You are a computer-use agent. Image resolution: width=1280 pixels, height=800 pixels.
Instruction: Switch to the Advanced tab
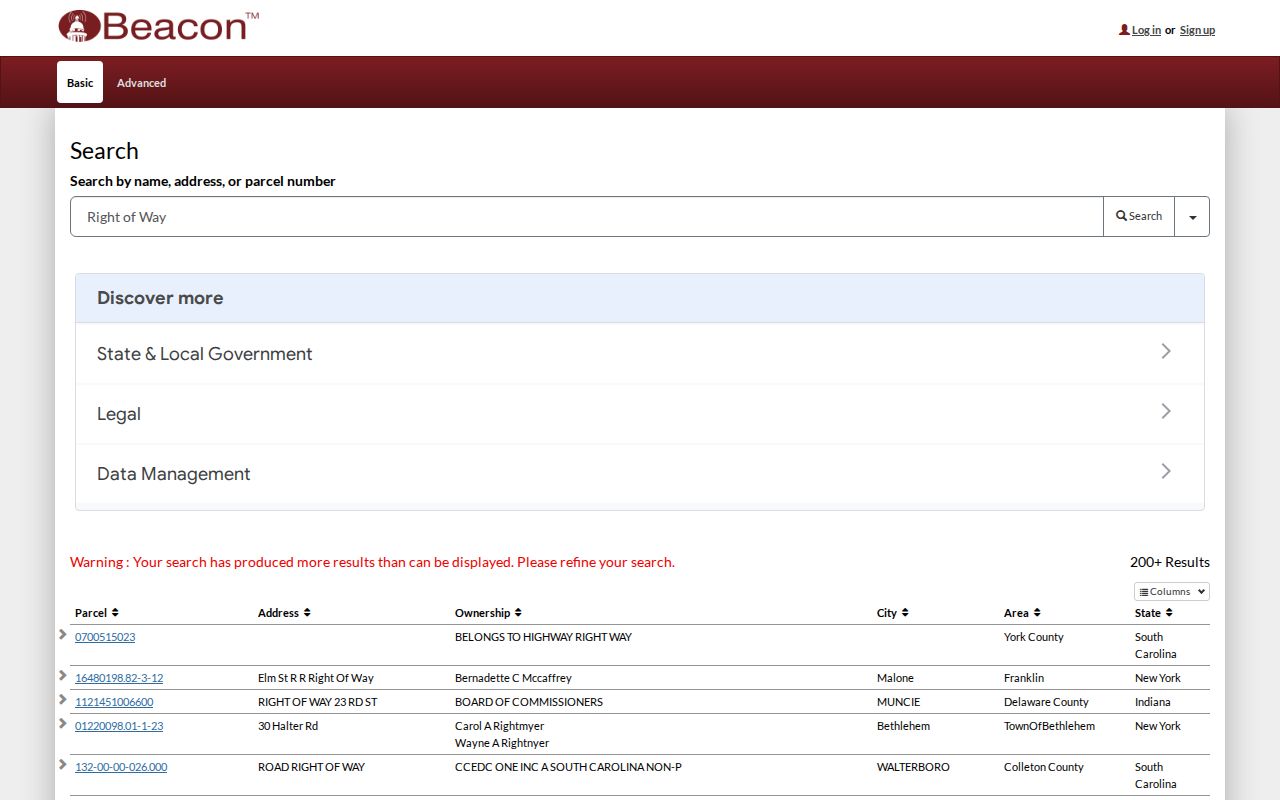[141, 83]
